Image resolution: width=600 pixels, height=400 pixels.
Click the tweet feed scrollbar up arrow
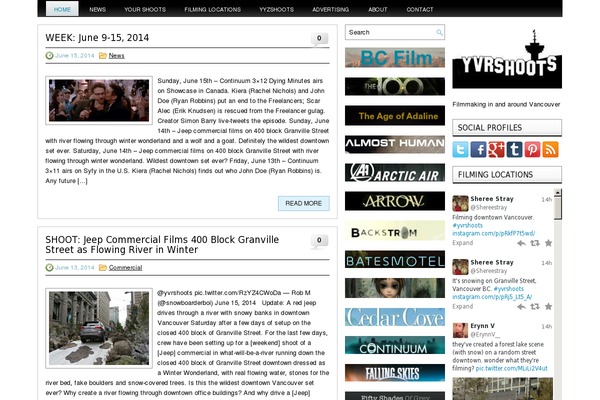[x=558, y=192]
